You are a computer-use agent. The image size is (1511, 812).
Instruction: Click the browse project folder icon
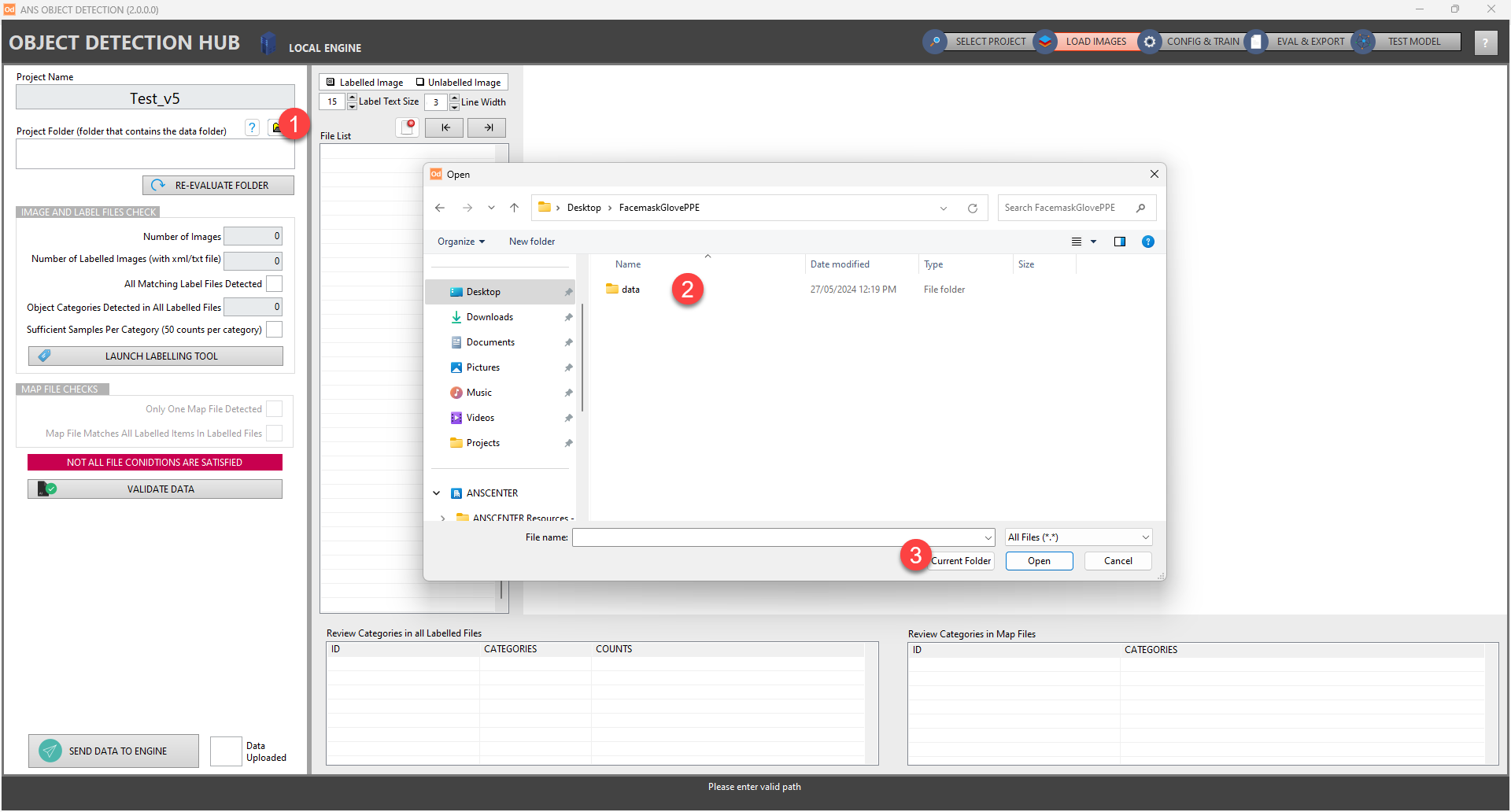point(276,127)
